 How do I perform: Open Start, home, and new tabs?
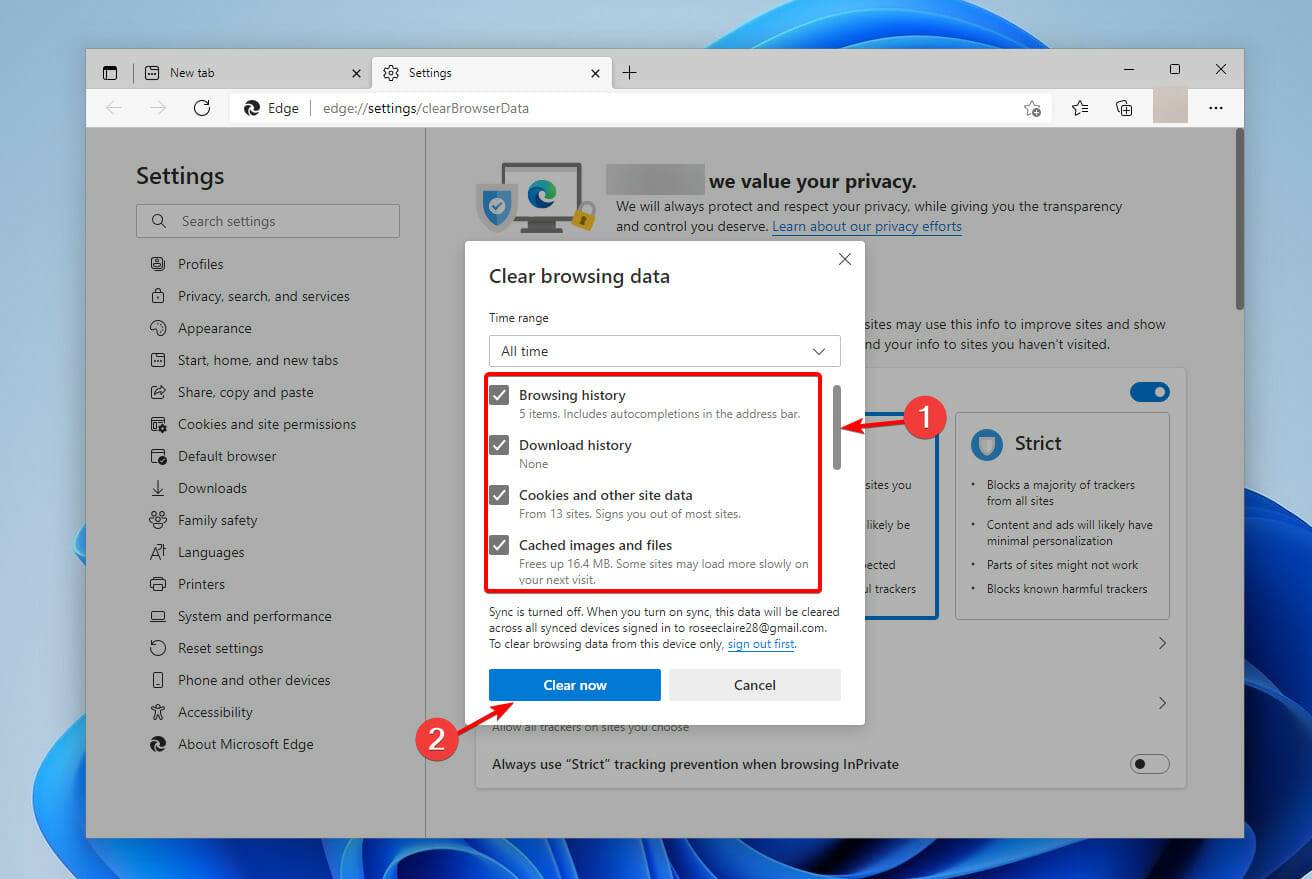(x=258, y=360)
